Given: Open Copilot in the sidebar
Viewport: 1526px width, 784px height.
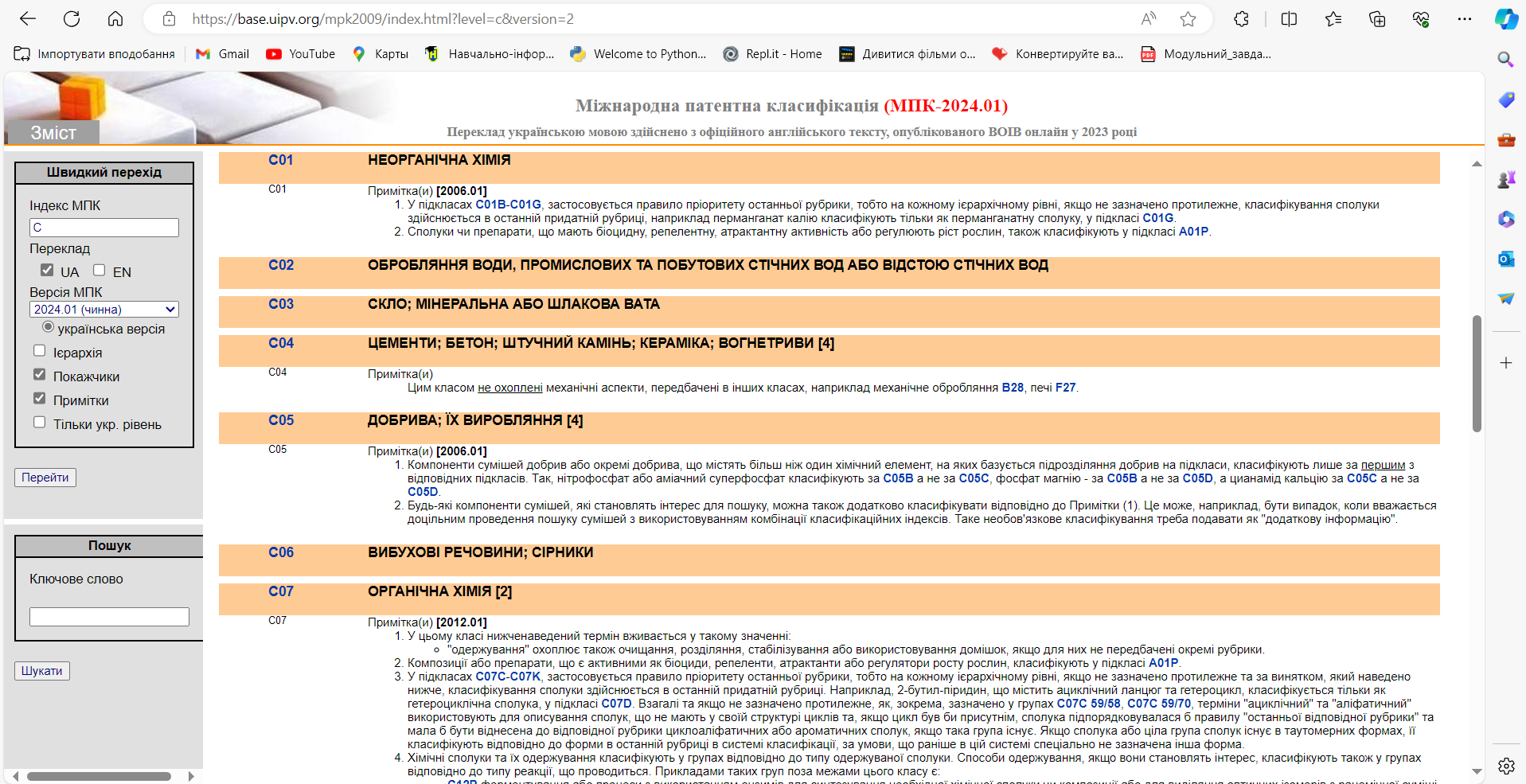Looking at the screenshot, I should tap(1506, 19).
